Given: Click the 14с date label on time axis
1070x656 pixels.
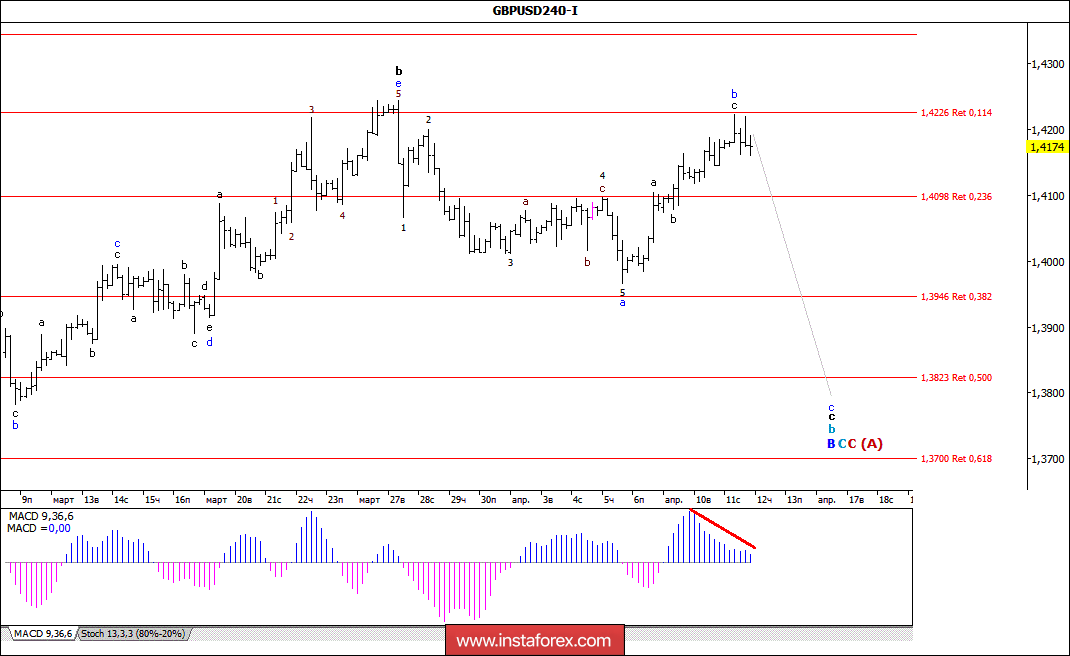Looking at the screenshot, I should pyautogui.click(x=121, y=500).
